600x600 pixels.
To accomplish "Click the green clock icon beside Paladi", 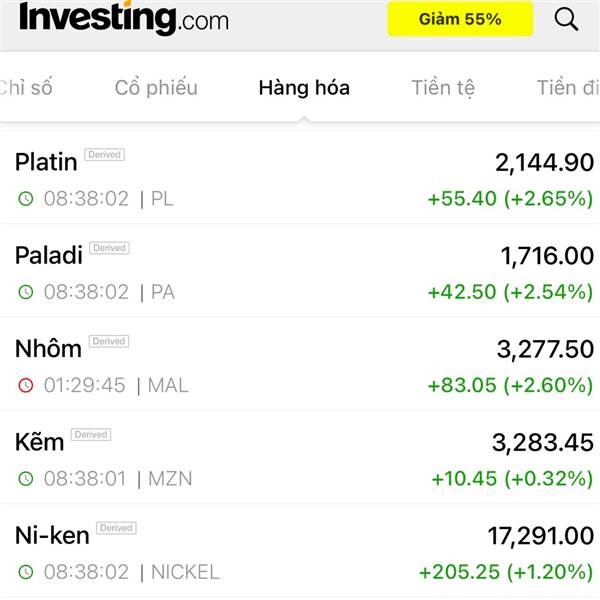I will pos(26,292).
